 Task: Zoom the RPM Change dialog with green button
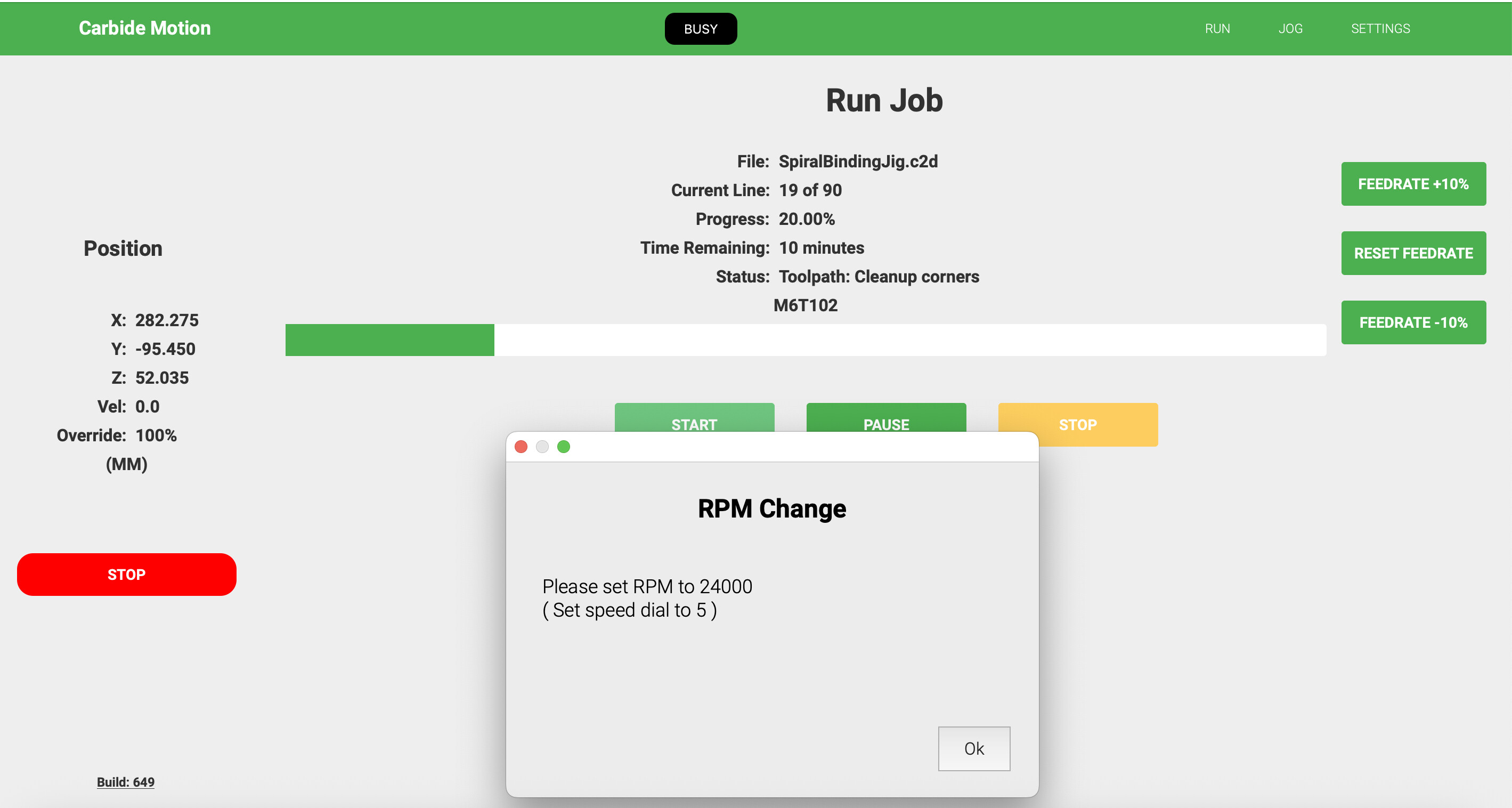tap(564, 447)
